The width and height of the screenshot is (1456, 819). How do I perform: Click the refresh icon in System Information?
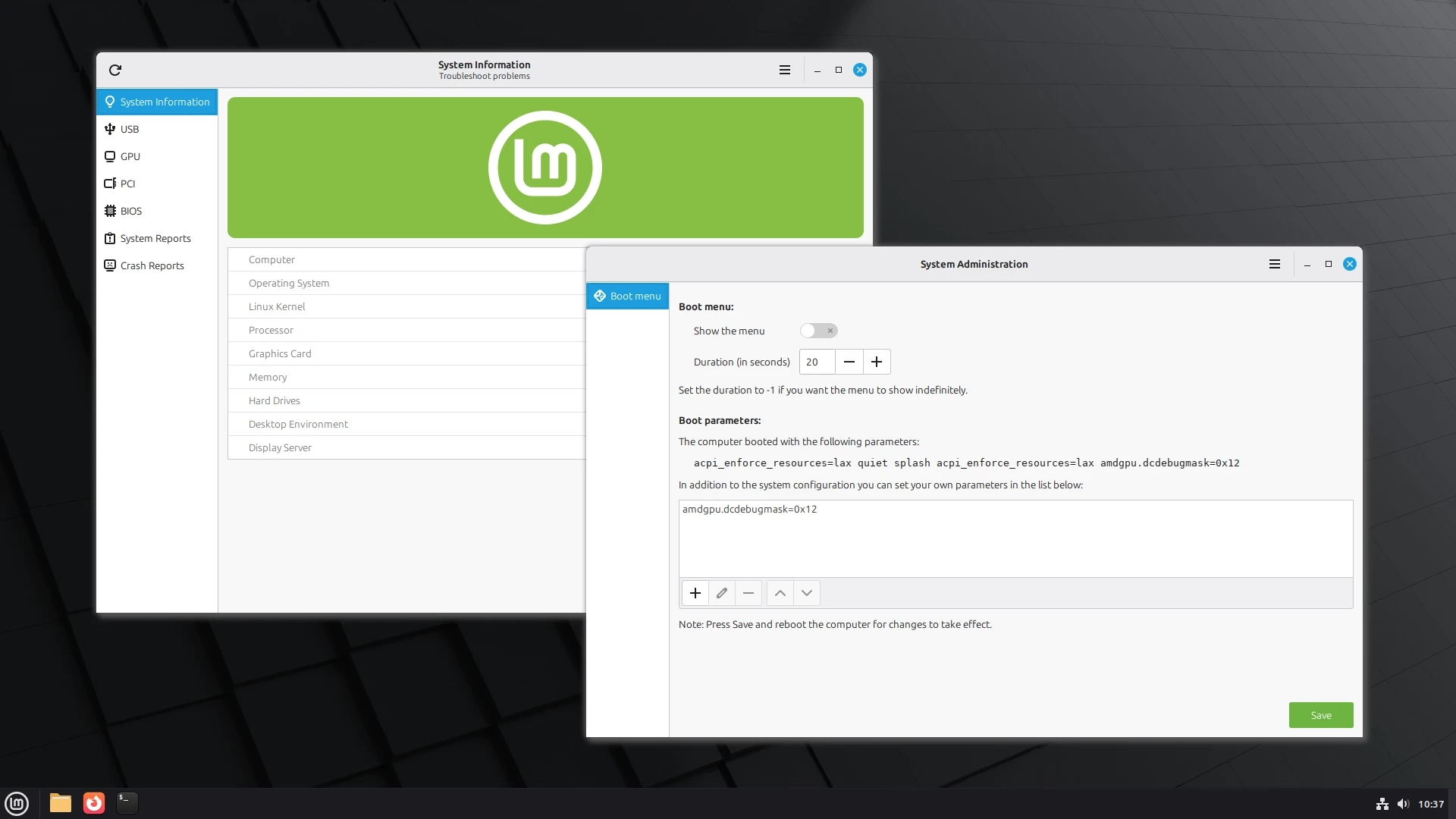click(115, 70)
